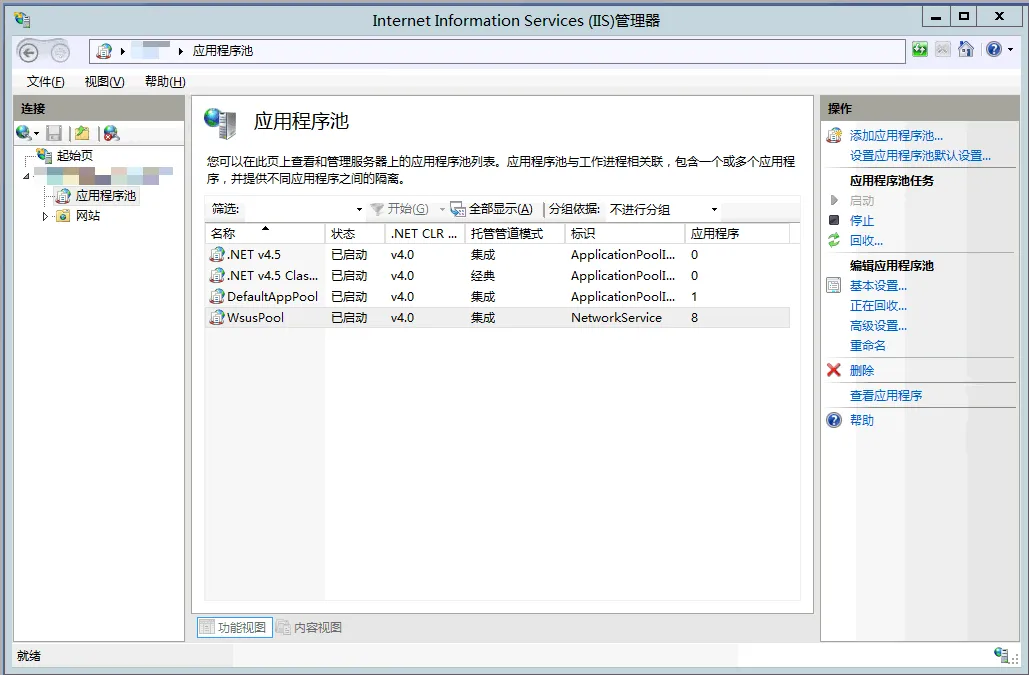Switch to the 功能视图 features view tab

234,627
